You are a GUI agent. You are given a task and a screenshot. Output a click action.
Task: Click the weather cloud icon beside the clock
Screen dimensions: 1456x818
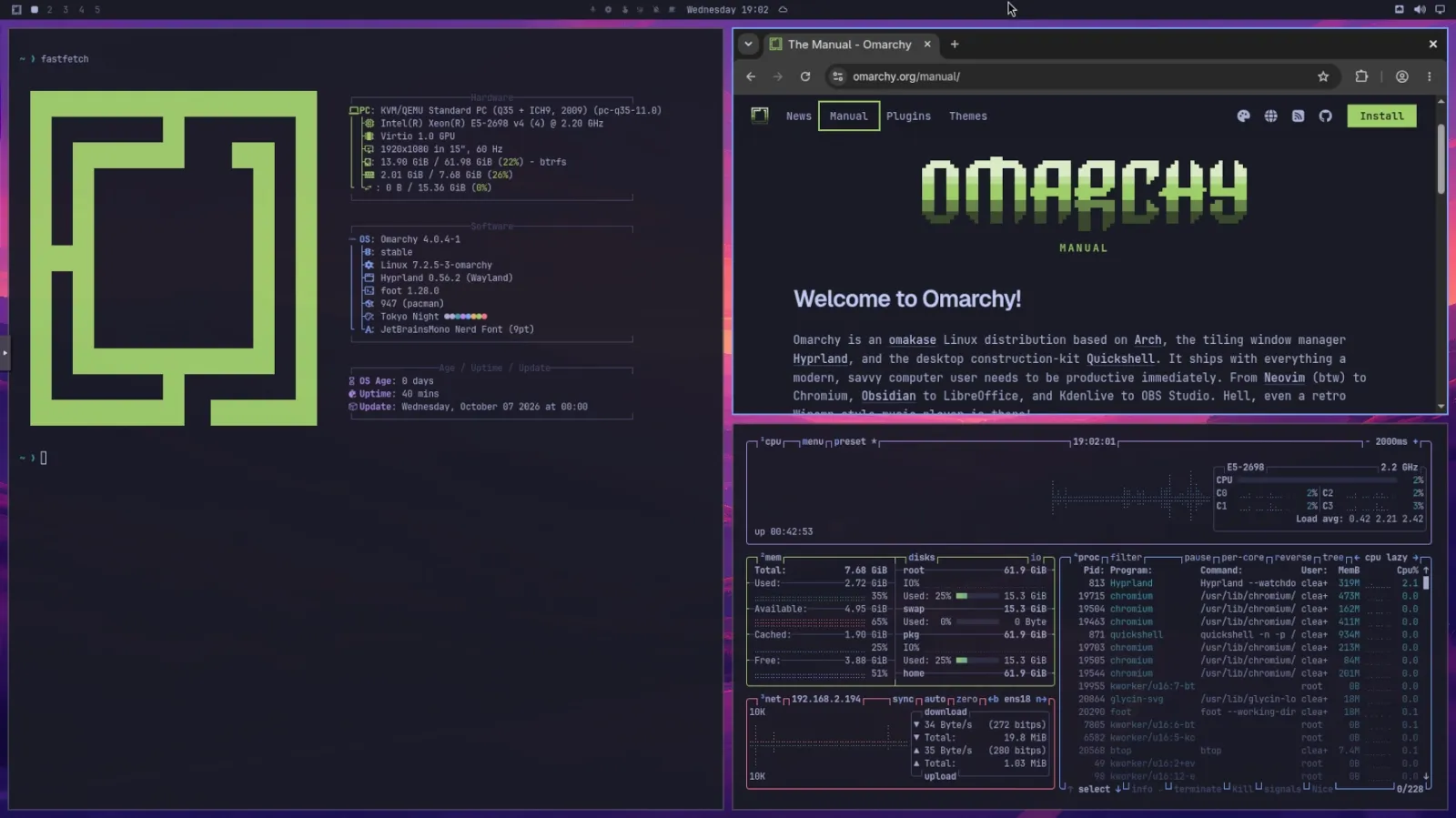[x=783, y=9]
